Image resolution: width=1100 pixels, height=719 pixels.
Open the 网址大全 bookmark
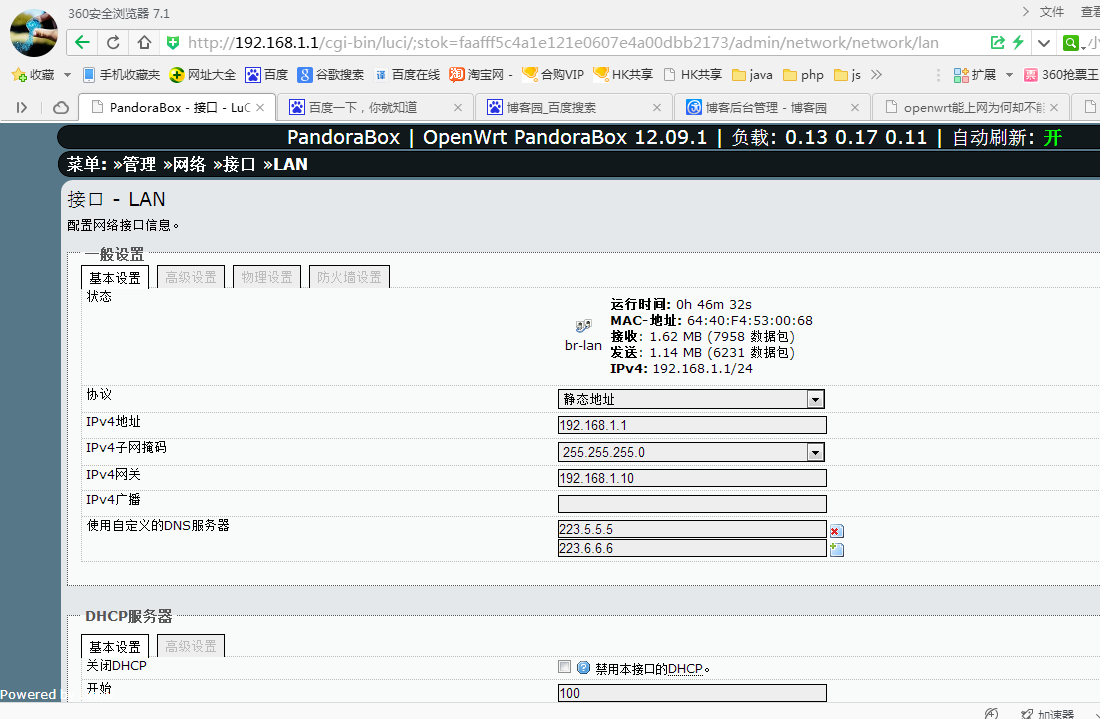[203, 74]
